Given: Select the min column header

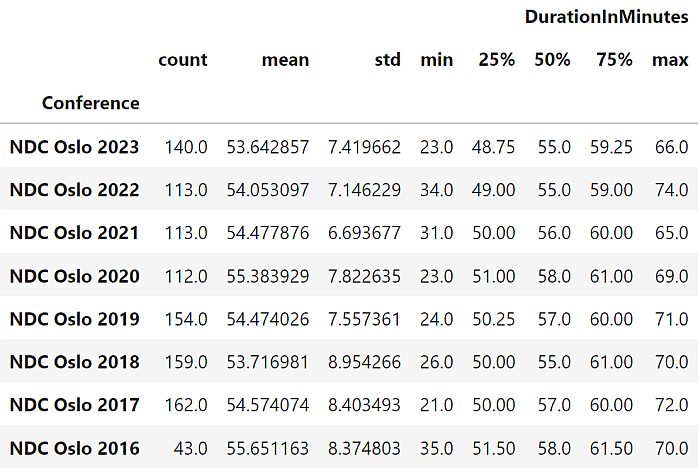Looking at the screenshot, I should (437, 60).
